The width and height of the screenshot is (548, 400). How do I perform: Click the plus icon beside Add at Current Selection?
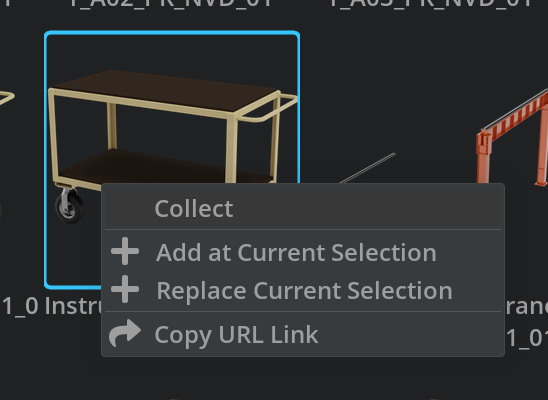coord(125,251)
